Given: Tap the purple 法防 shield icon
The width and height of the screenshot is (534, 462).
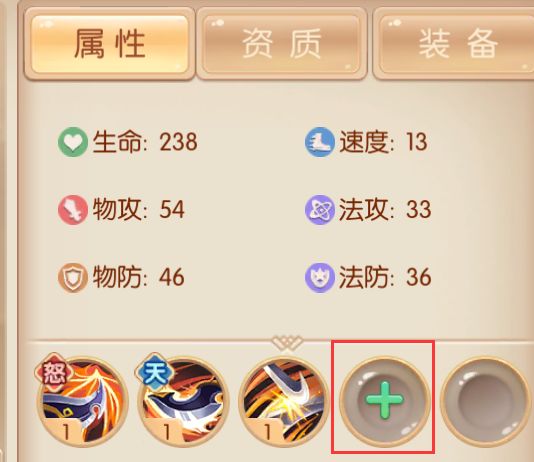Looking at the screenshot, I should pos(319,278).
